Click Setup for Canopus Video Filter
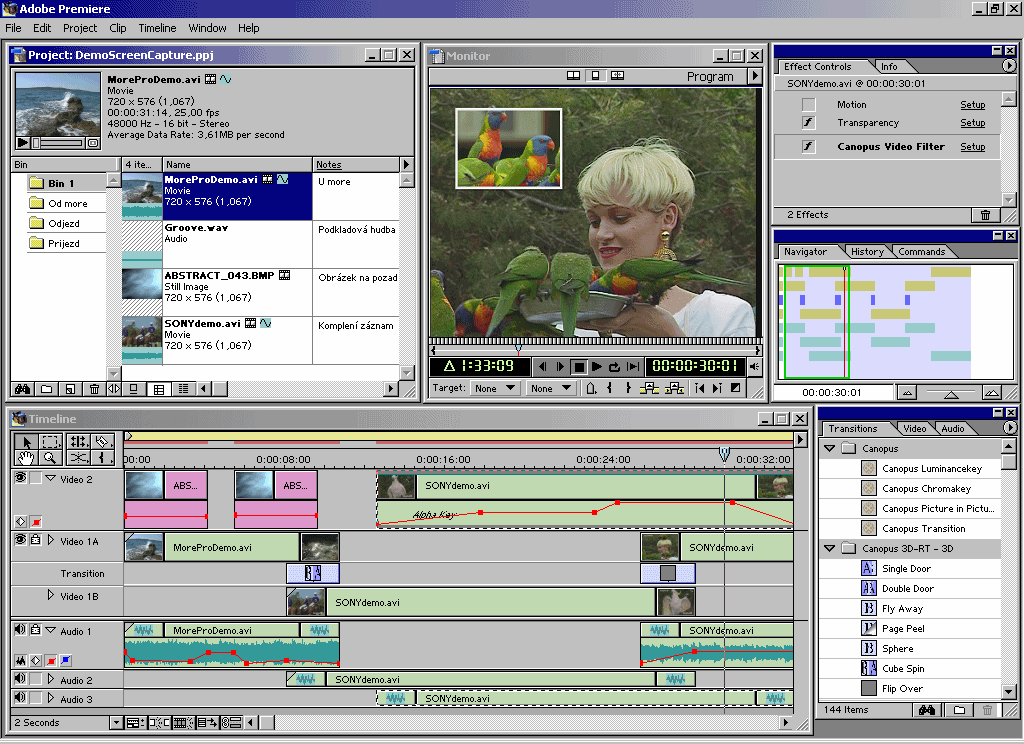 (972, 147)
